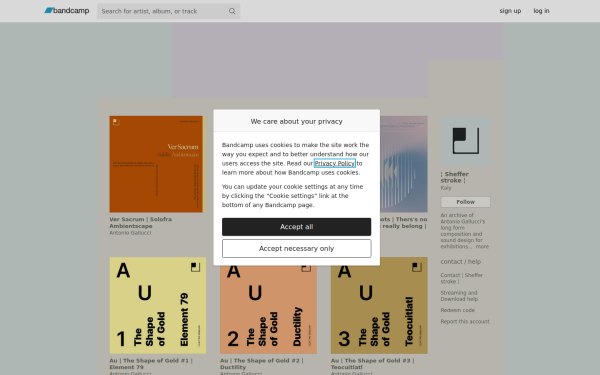Open Au | The Shape of Gold #1 title link

(151, 364)
